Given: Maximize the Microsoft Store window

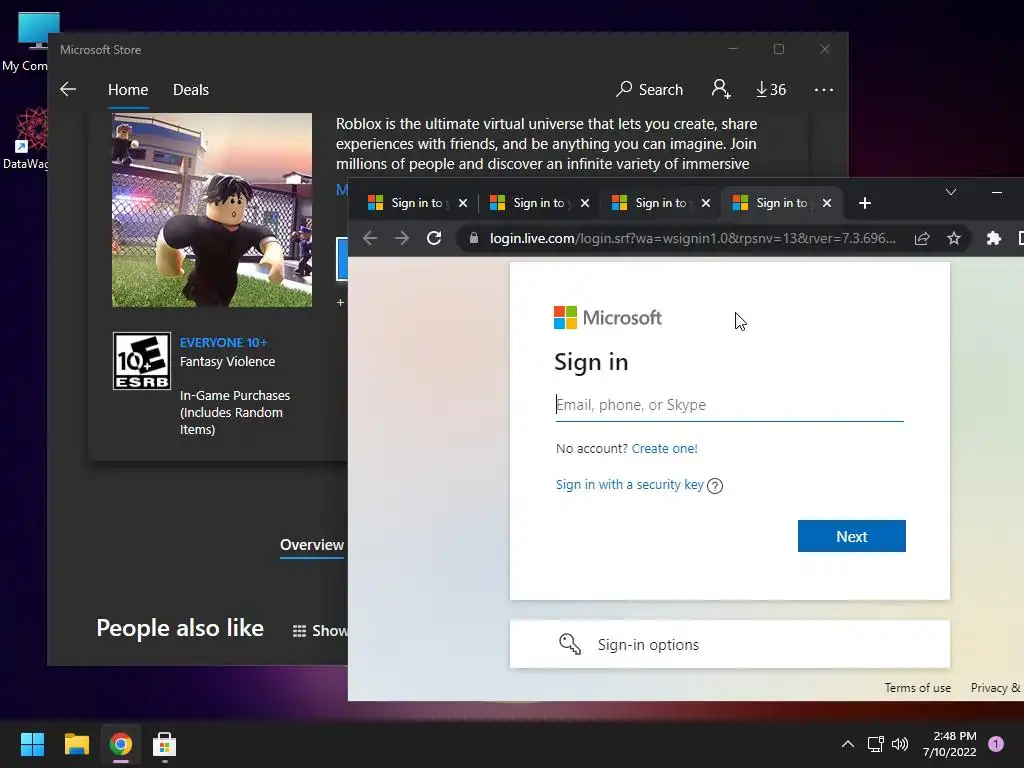Looking at the screenshot, I should click(x=778, y=49).
